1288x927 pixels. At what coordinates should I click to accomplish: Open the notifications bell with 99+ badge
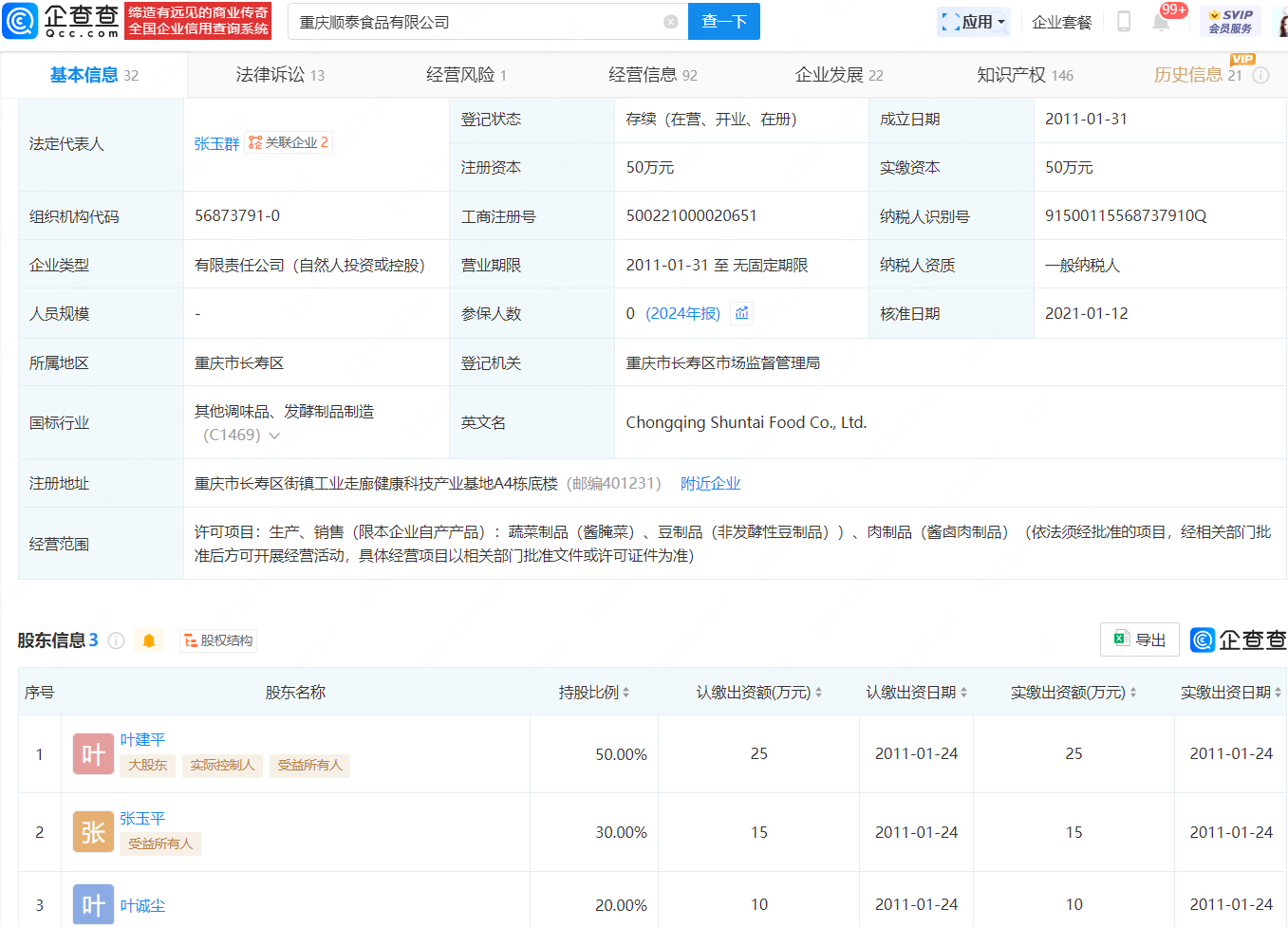click(1161, 22)
